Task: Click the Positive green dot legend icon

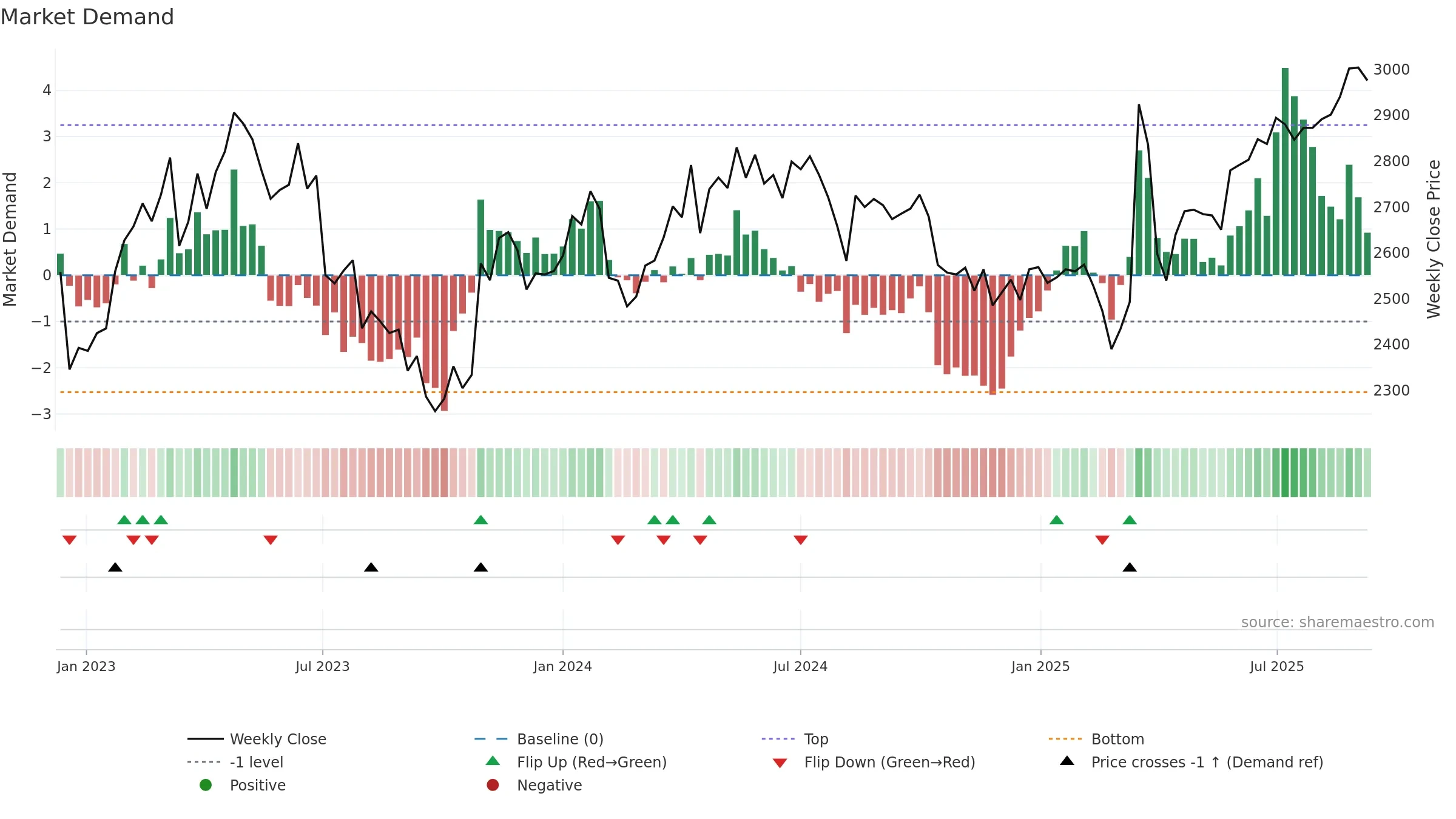Action: point(206,785)
